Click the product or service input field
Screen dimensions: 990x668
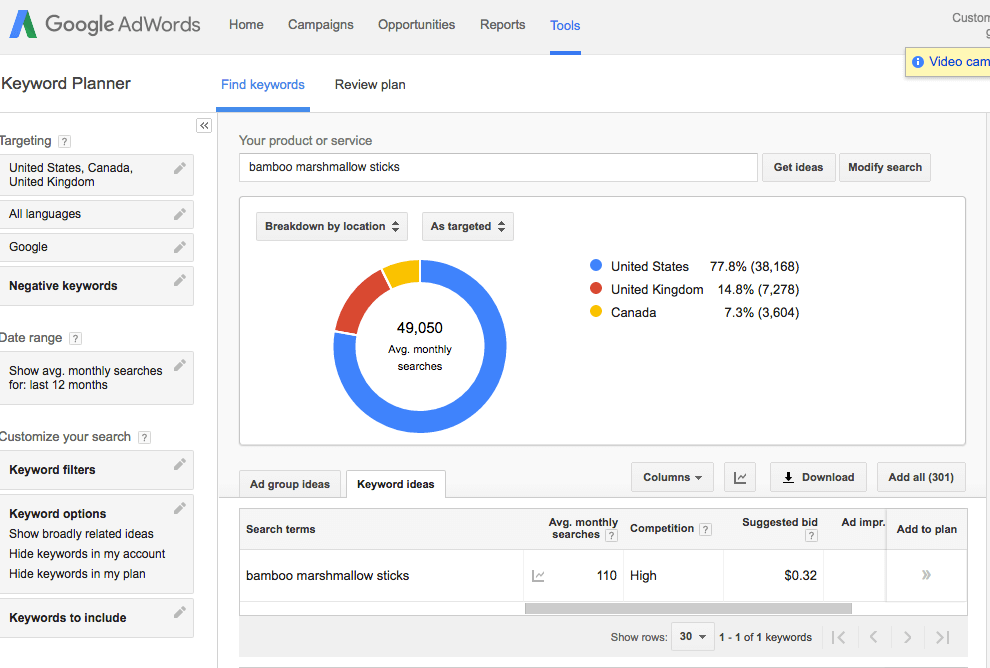(498, 167)
